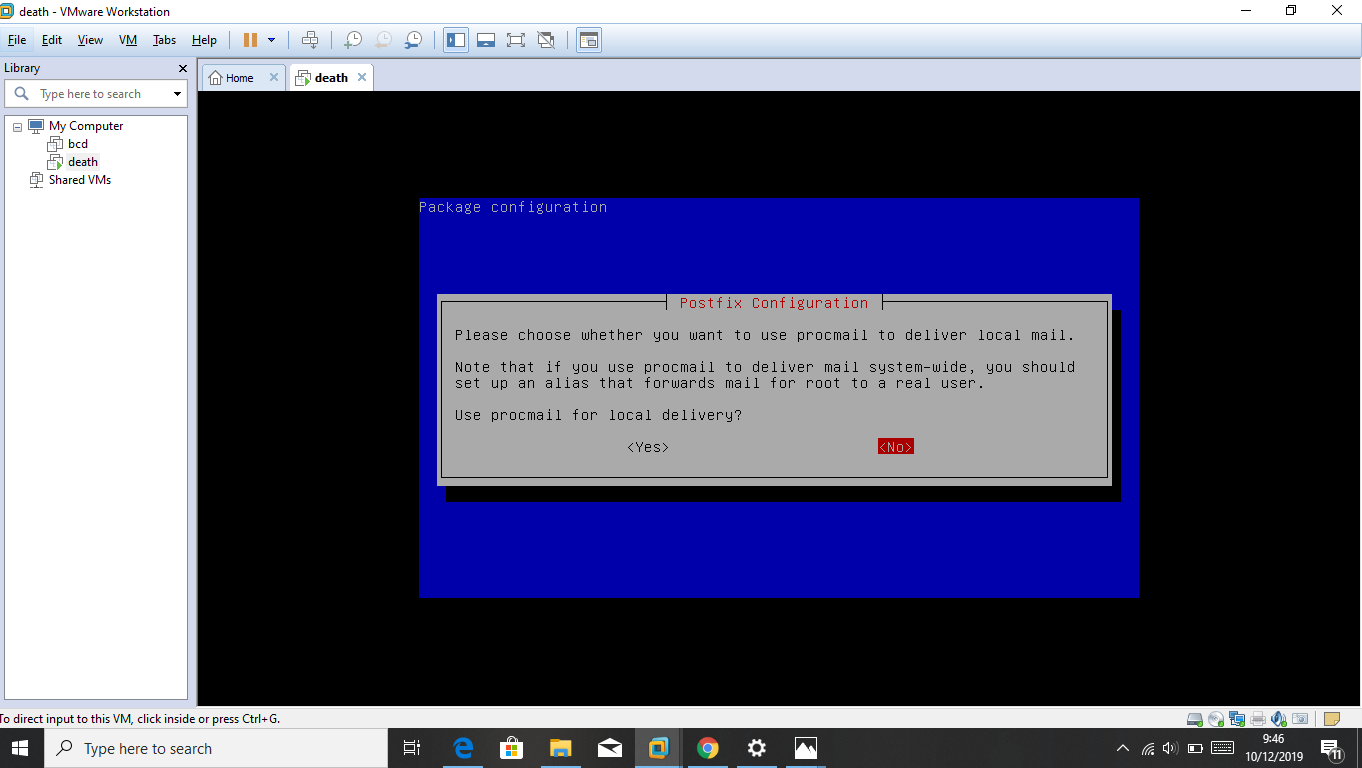
Task: Enter full screen mode
Action: click(516, 40)
